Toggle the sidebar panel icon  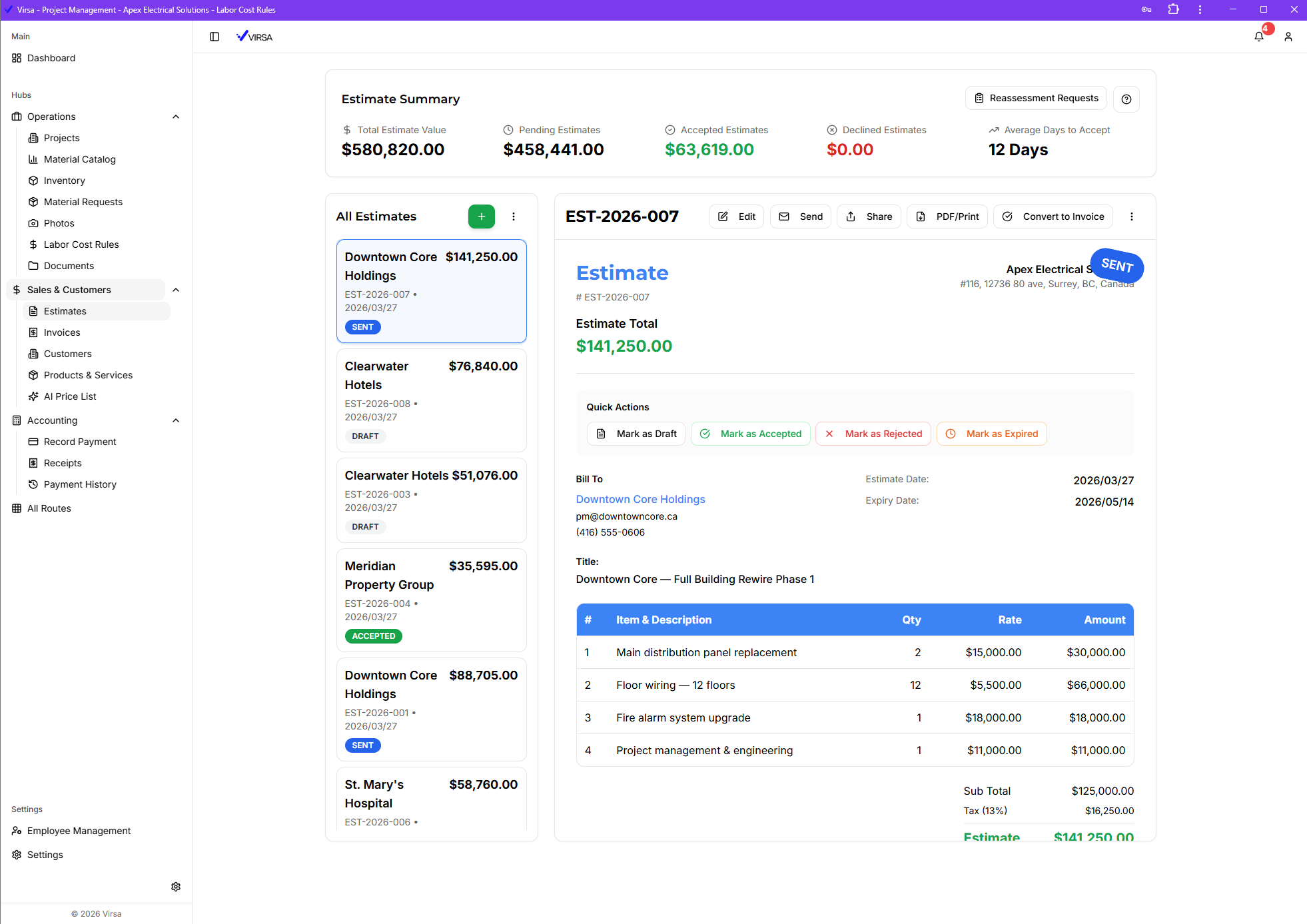[x=215, y=37]
